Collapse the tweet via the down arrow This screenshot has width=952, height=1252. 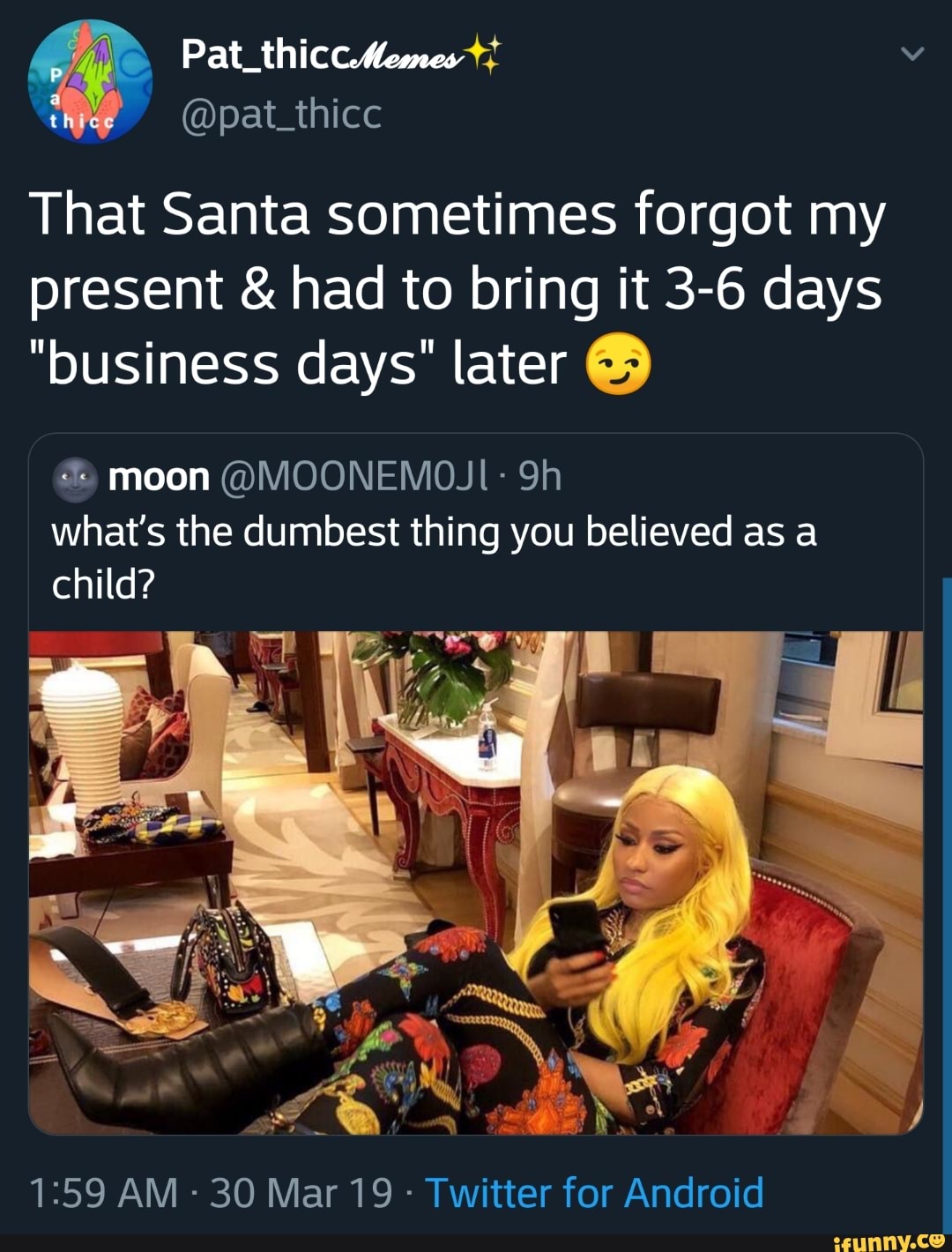tap(913, 55)
